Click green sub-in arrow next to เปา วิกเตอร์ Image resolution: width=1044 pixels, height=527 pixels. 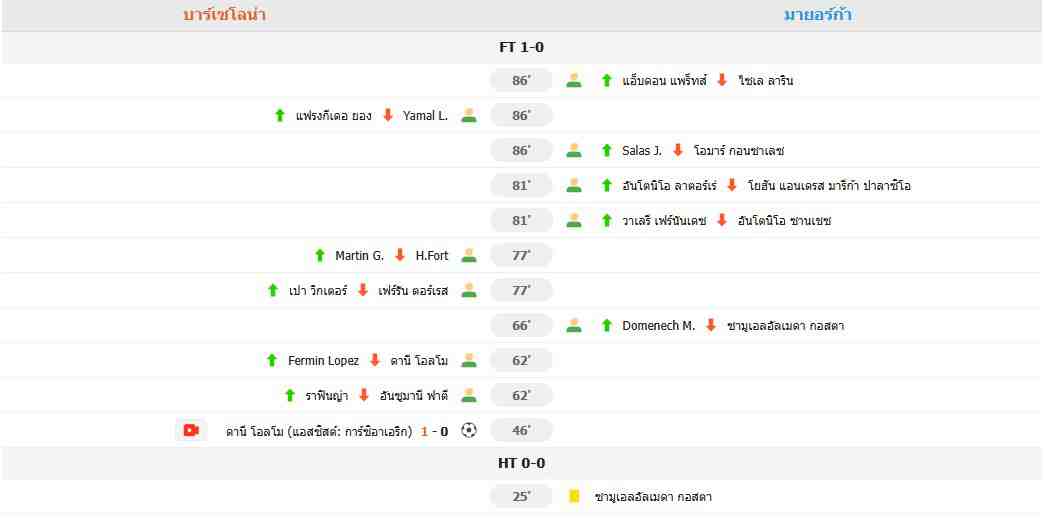[272, 290]
